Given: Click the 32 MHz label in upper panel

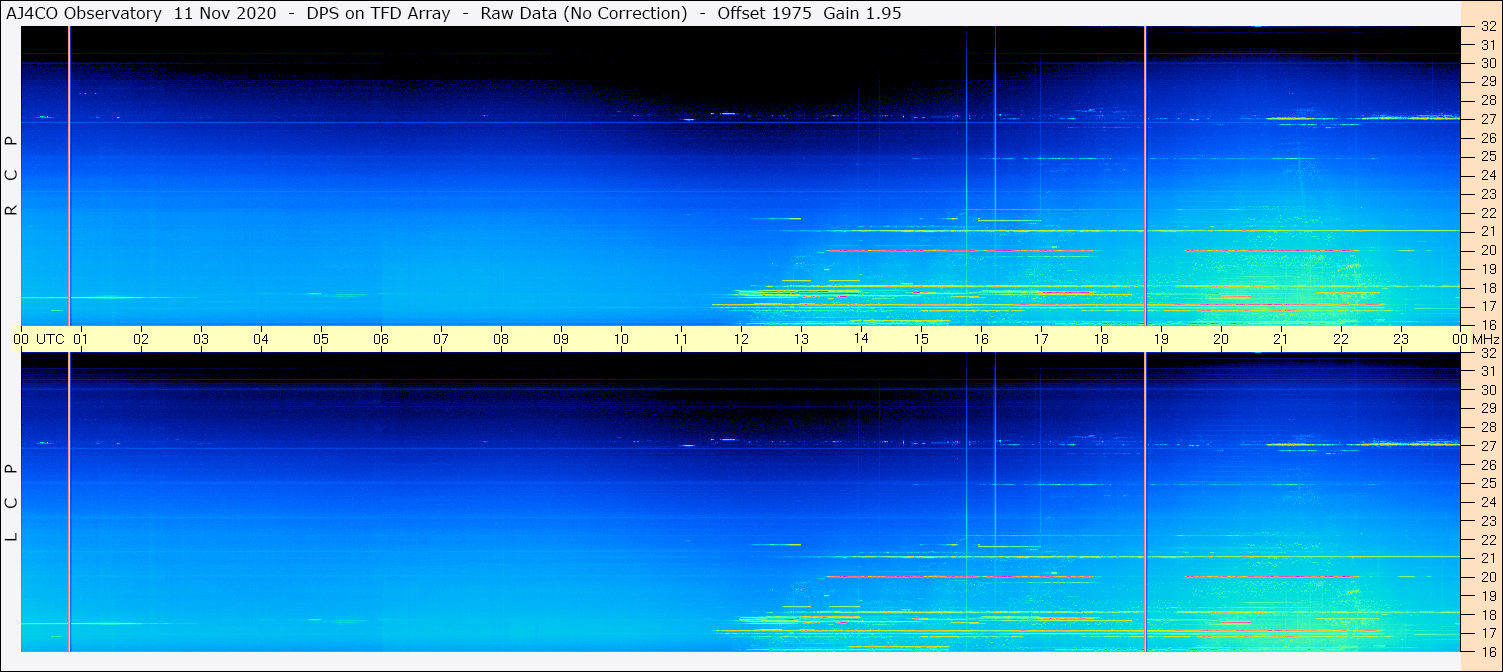Looking at the screenshot, I should click(x=1487, y=27).
